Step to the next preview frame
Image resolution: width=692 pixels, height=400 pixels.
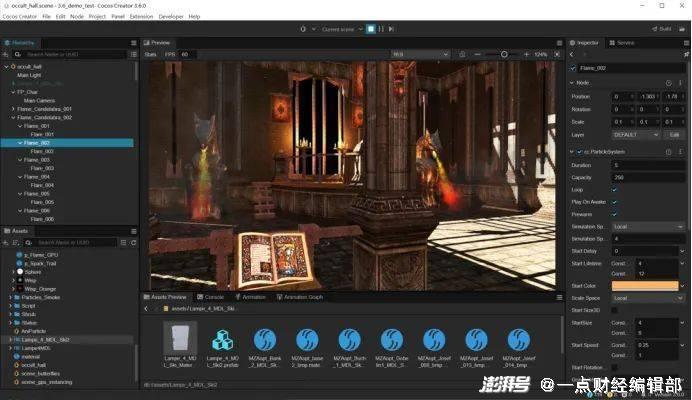391,29
